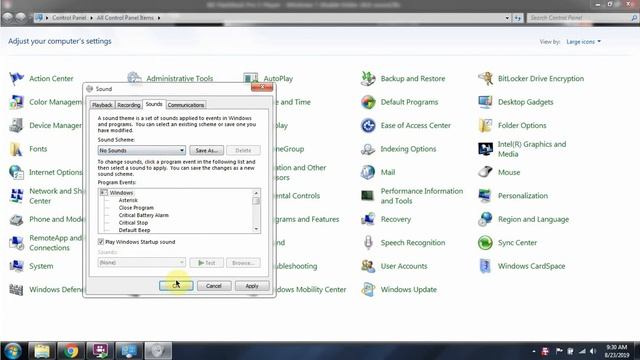
Task: Click the Control Panel breadcrumb
Action: pyautogui.click(x=69, y=18)
